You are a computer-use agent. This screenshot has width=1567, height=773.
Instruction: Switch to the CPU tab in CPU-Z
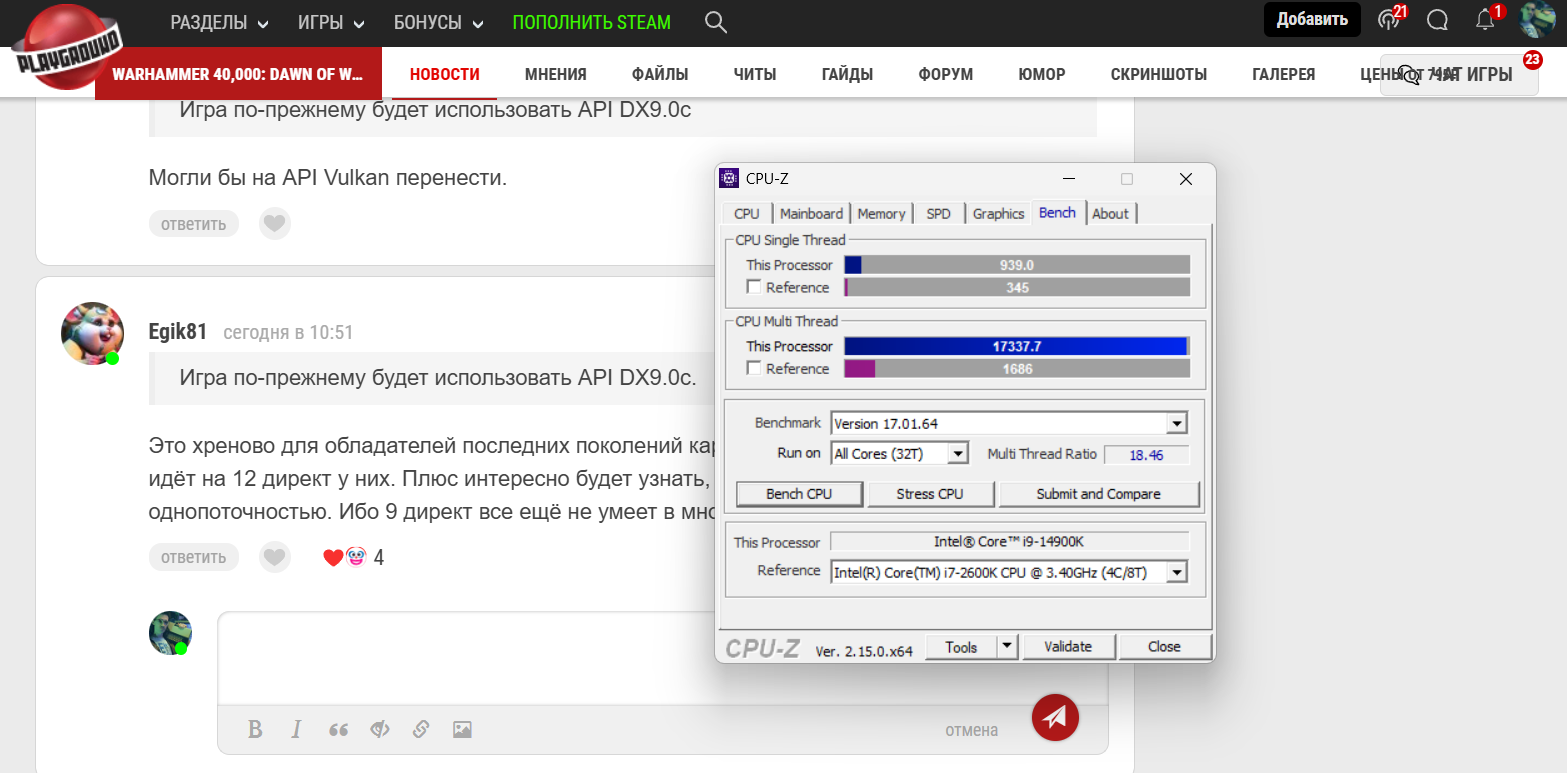(747, 213)
